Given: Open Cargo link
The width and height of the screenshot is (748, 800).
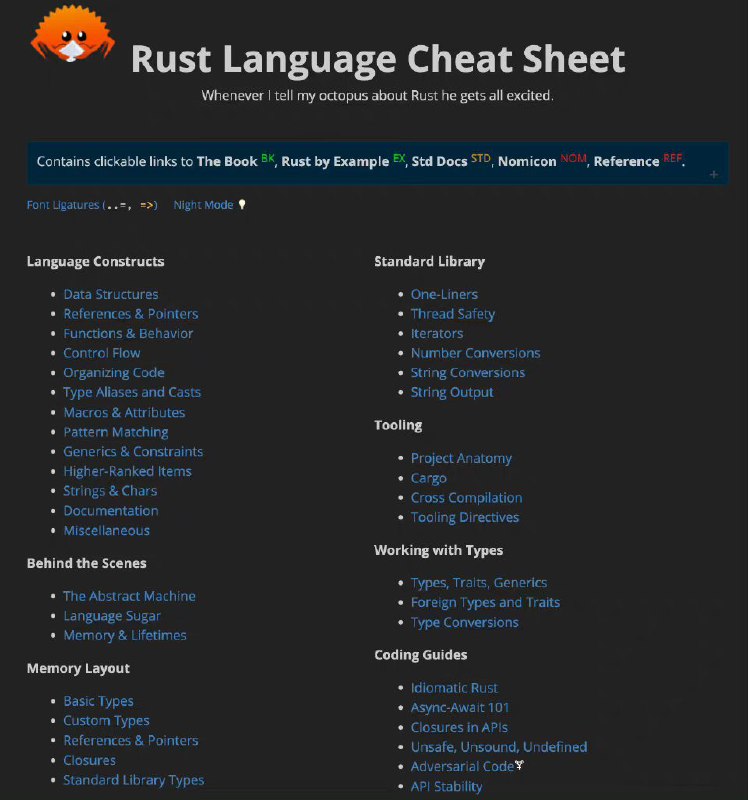Looking at the screenshot, I should pyautogui.click(x=429, y=478).
